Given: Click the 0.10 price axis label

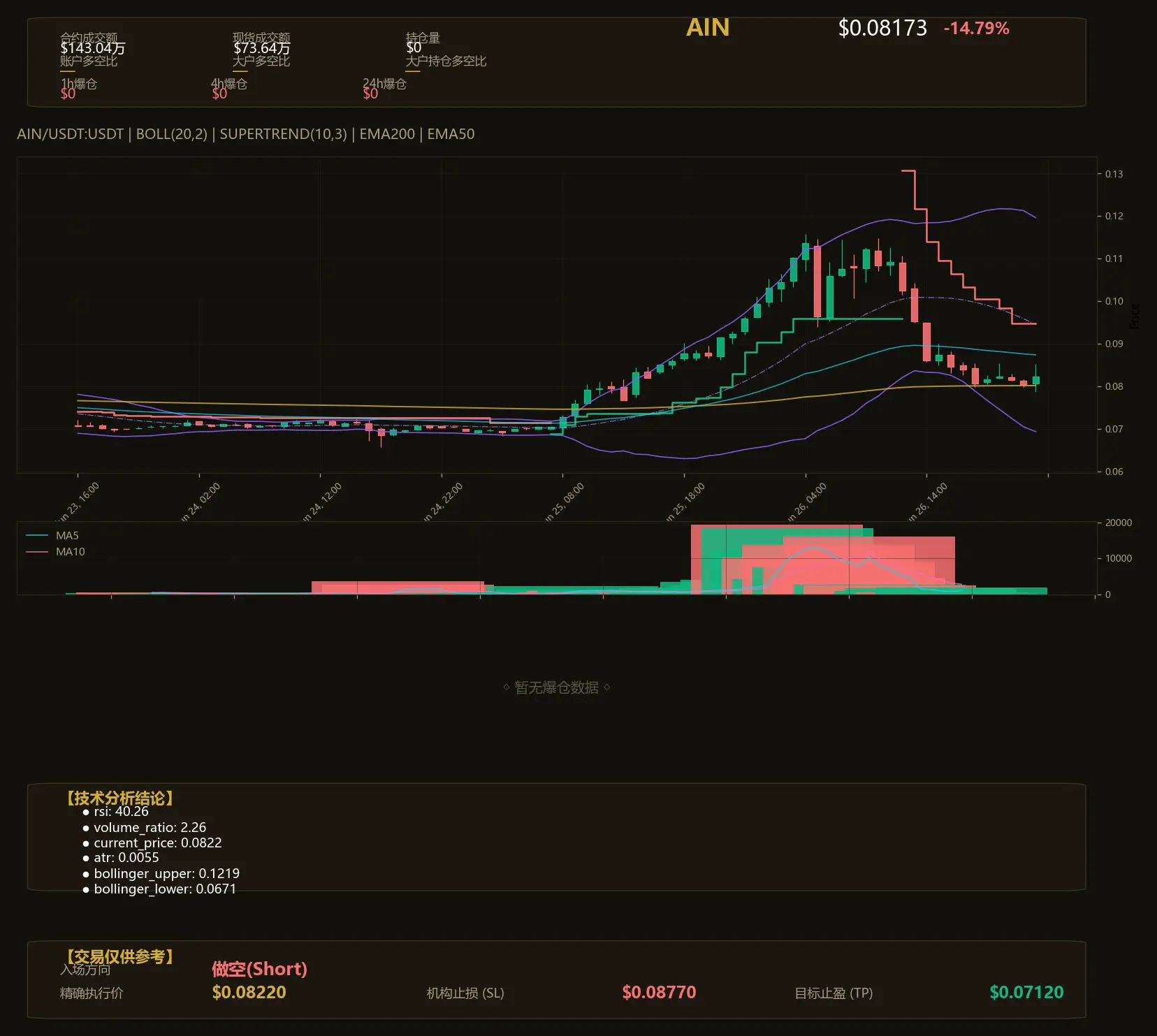Looking at the screenshot, I should pos(1114,301).
